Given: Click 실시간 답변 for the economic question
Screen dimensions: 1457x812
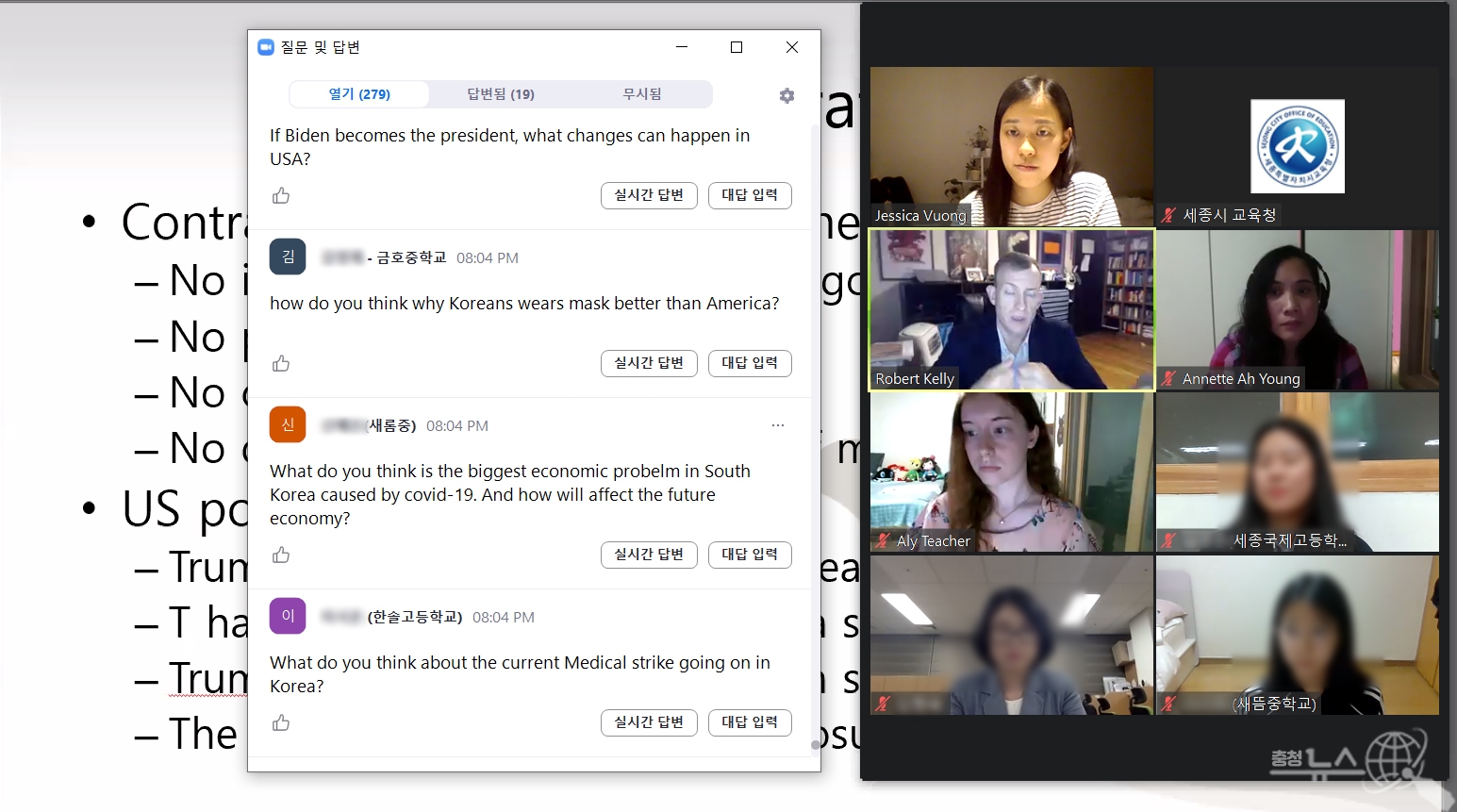Looking at the screenshot, I should tap(649, 555).
